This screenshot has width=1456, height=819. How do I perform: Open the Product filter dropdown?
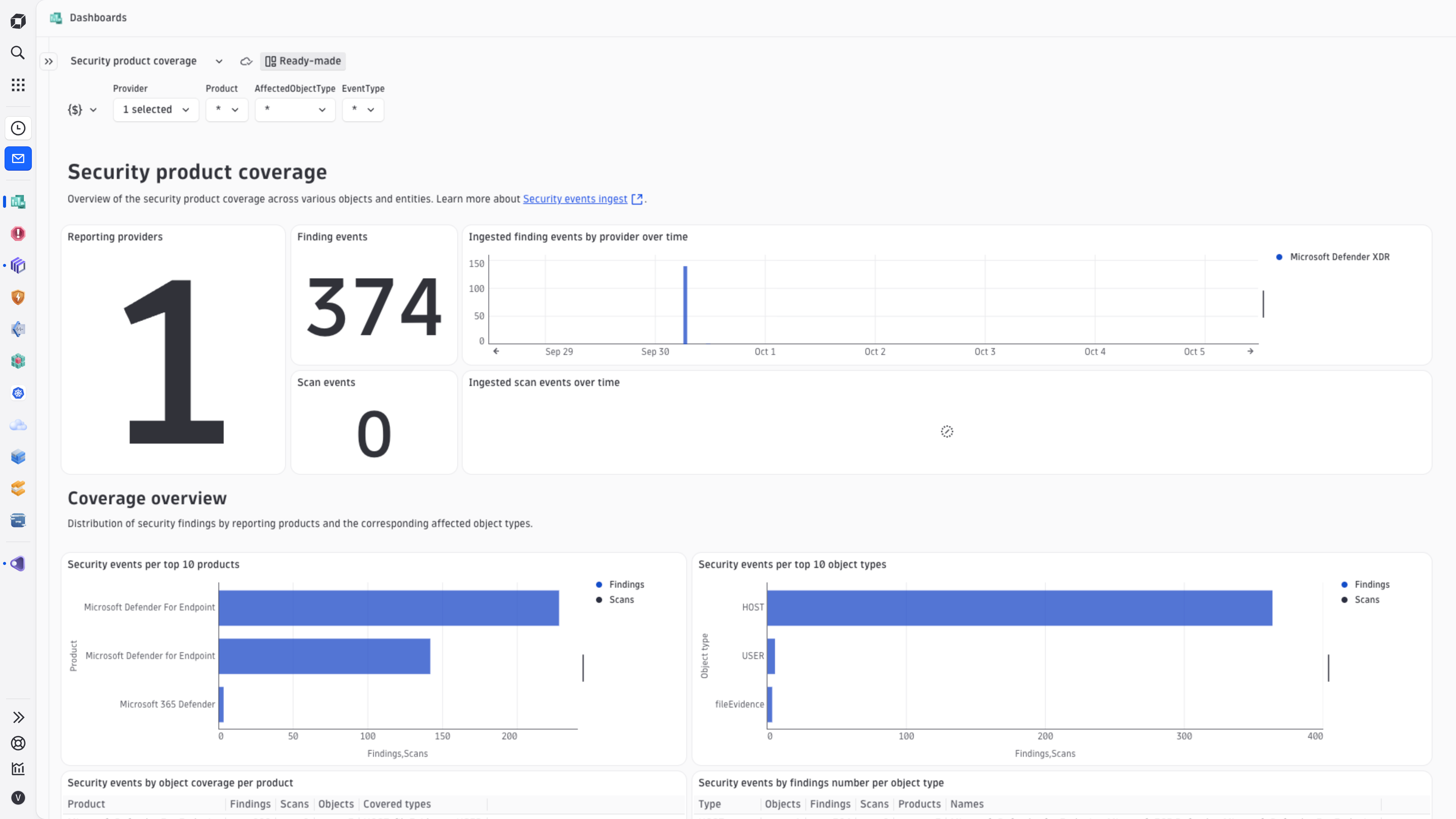pos(227,110)
